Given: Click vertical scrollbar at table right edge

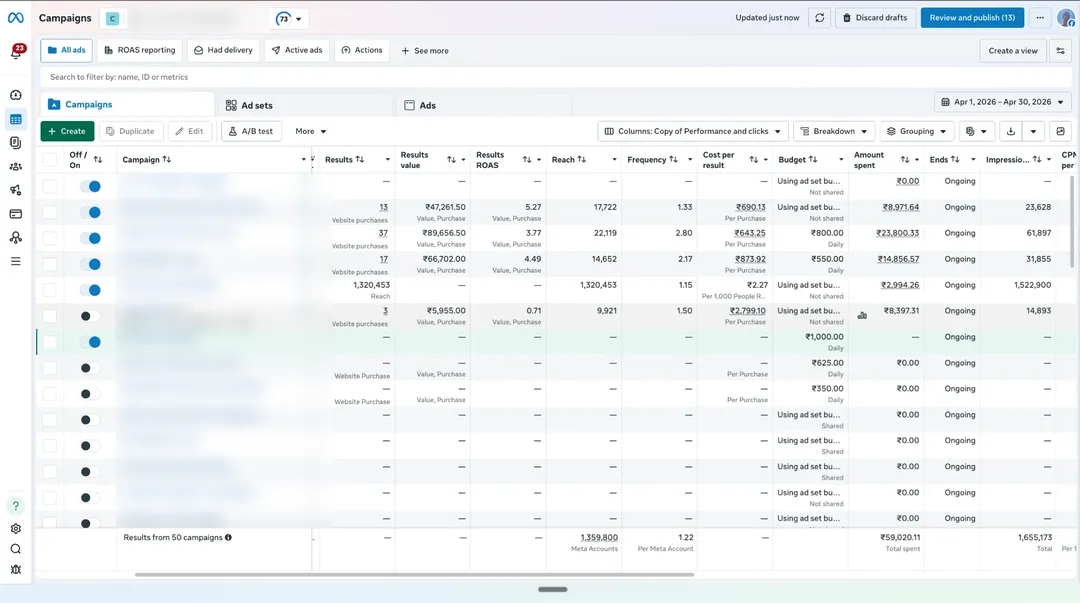Looking at the screenshot, I should [1071, 221].
